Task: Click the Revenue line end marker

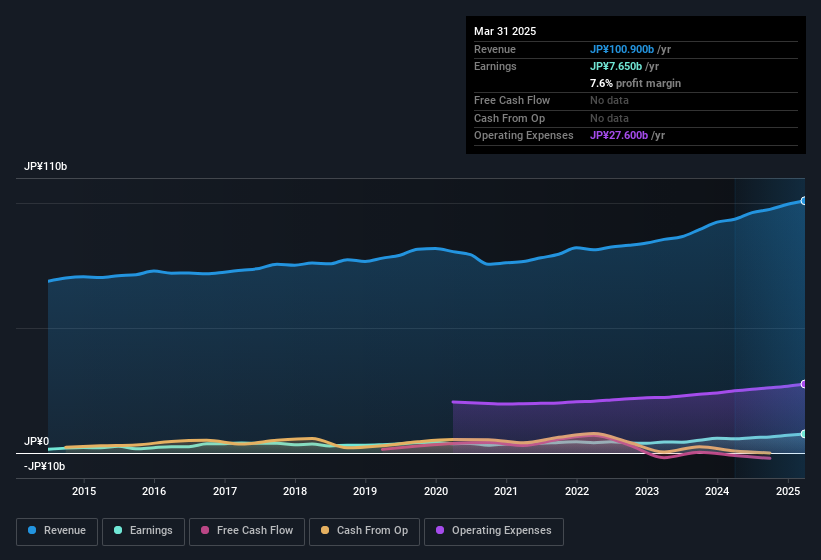Action: 803,201
